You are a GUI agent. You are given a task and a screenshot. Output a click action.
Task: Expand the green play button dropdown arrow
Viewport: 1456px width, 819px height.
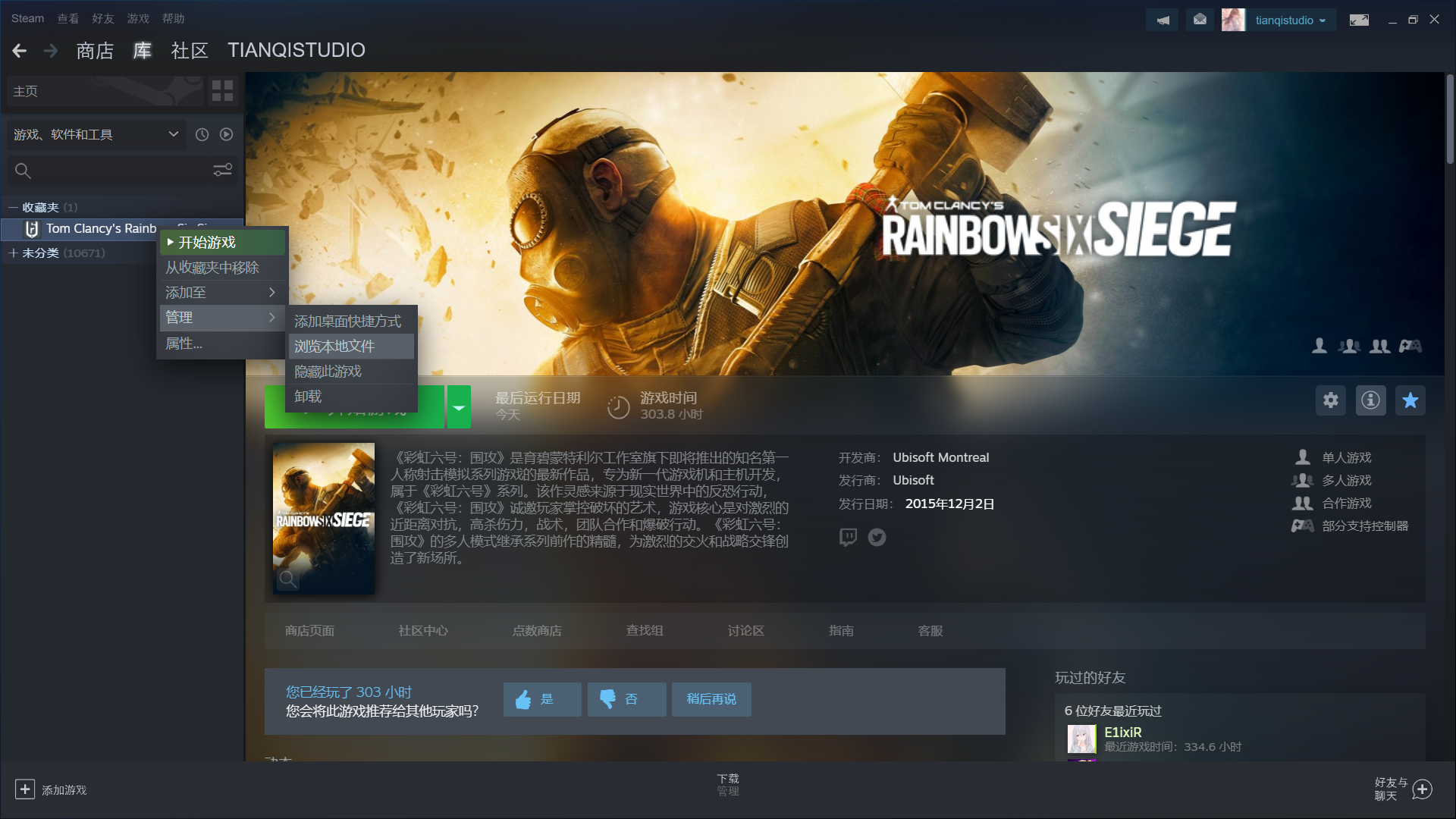(x=459, y=407)
